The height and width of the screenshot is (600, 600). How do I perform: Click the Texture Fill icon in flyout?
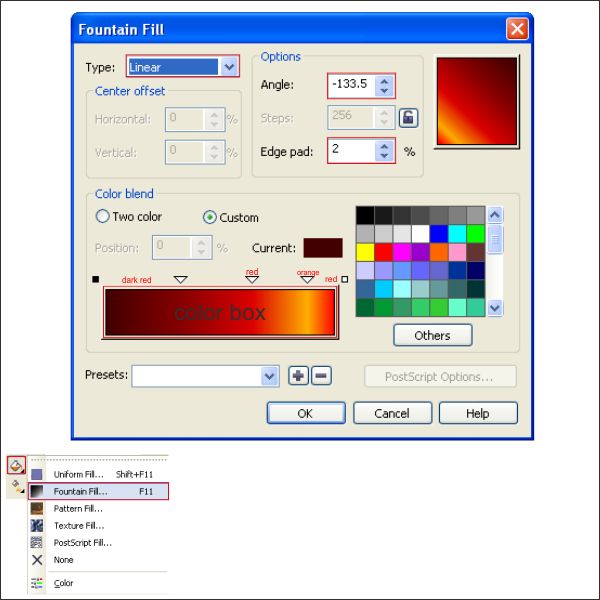pos(37,525)
